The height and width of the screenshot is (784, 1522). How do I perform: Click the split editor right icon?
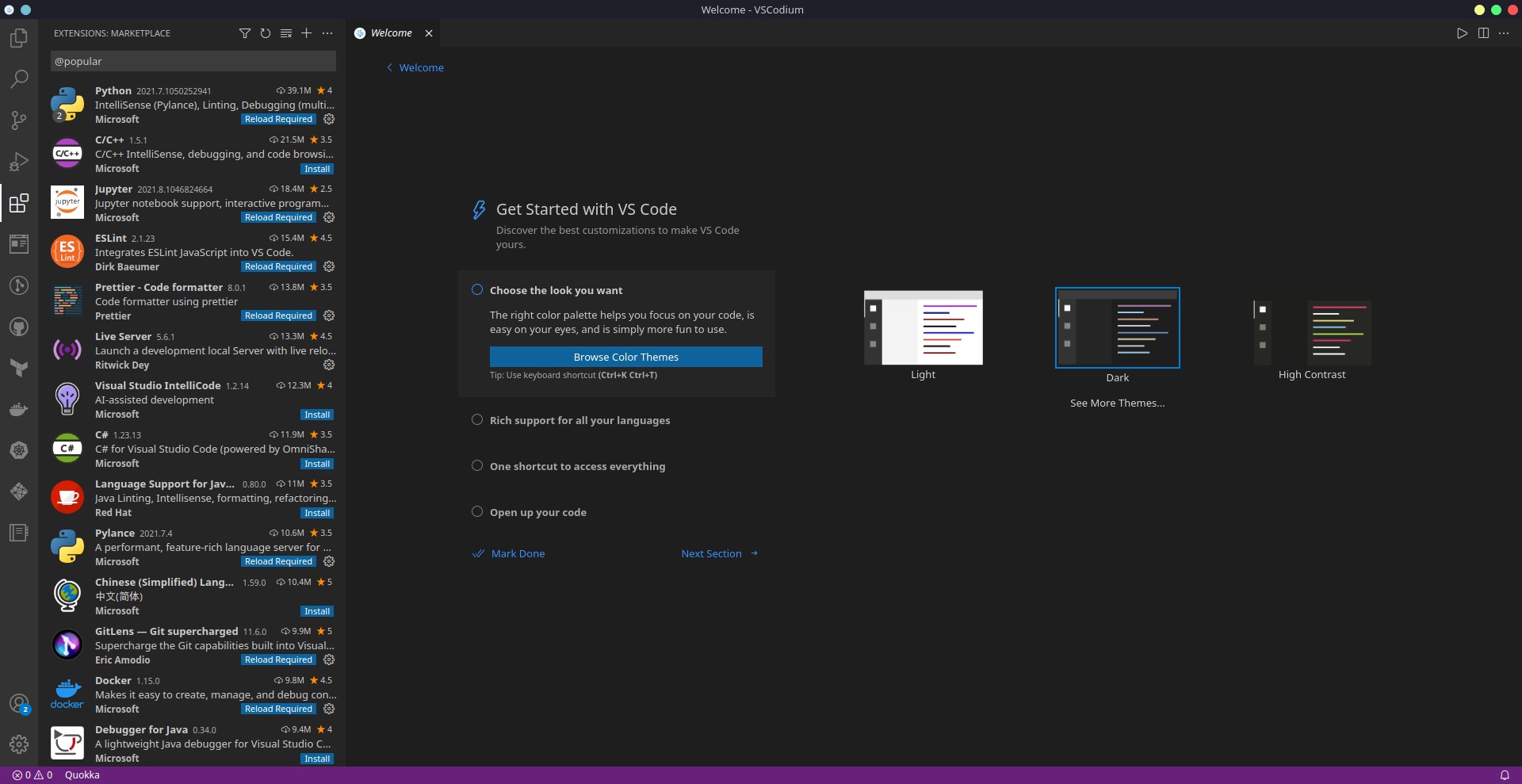[1483, 33]
